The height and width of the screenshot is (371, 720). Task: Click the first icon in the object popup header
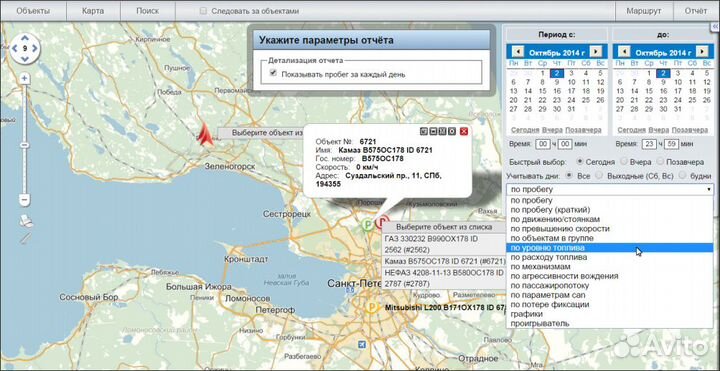(424, 132)
